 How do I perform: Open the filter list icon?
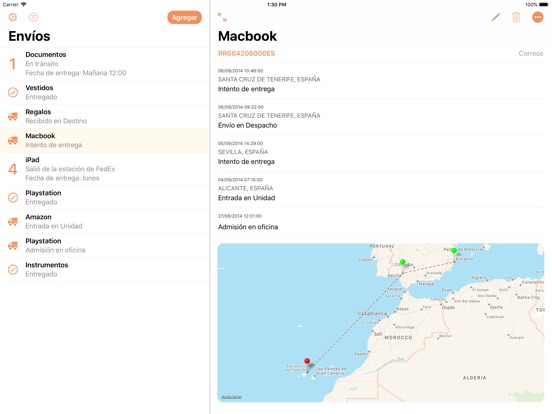point(33,17)
